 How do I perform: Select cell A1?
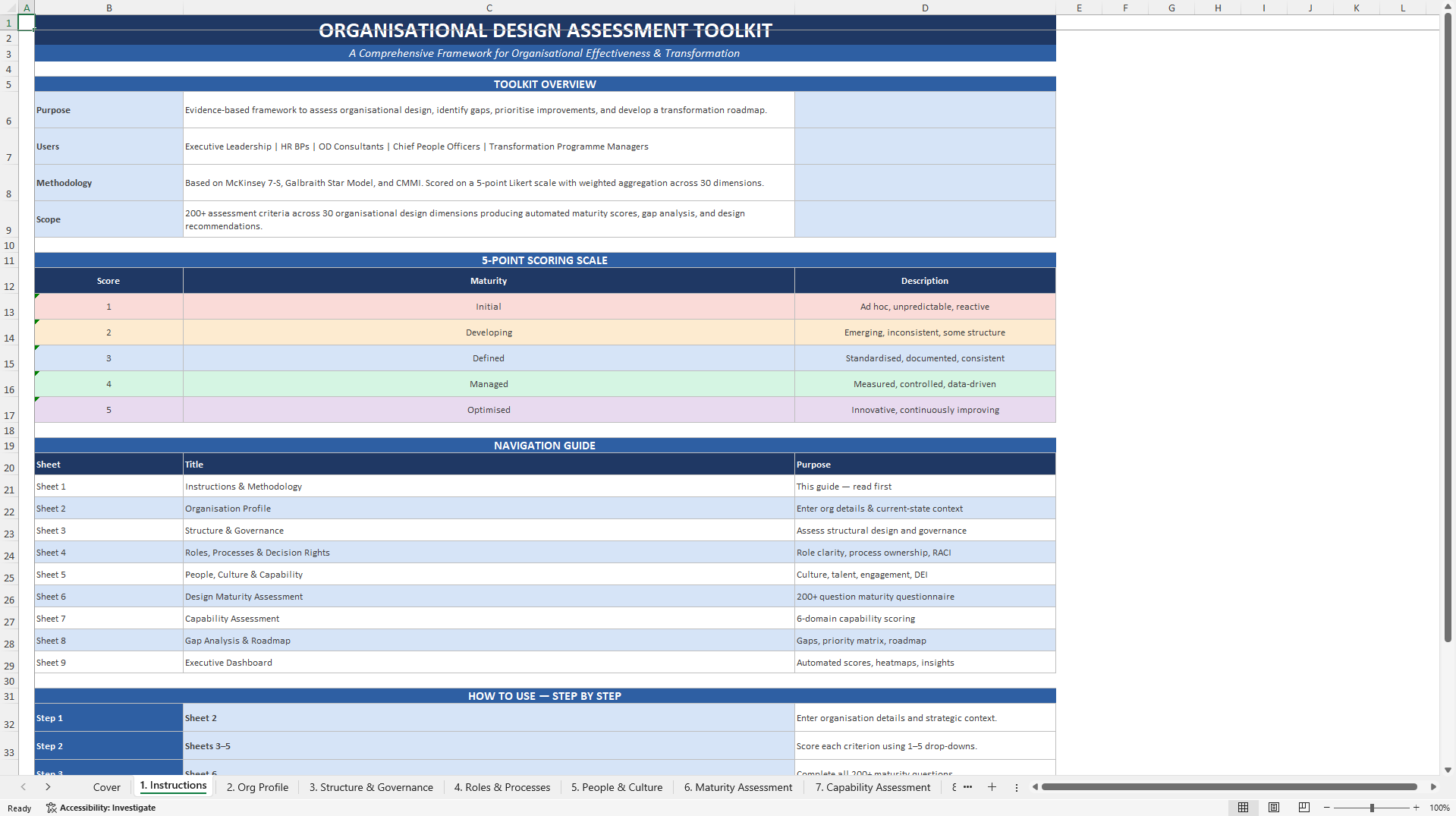[26, 22]
